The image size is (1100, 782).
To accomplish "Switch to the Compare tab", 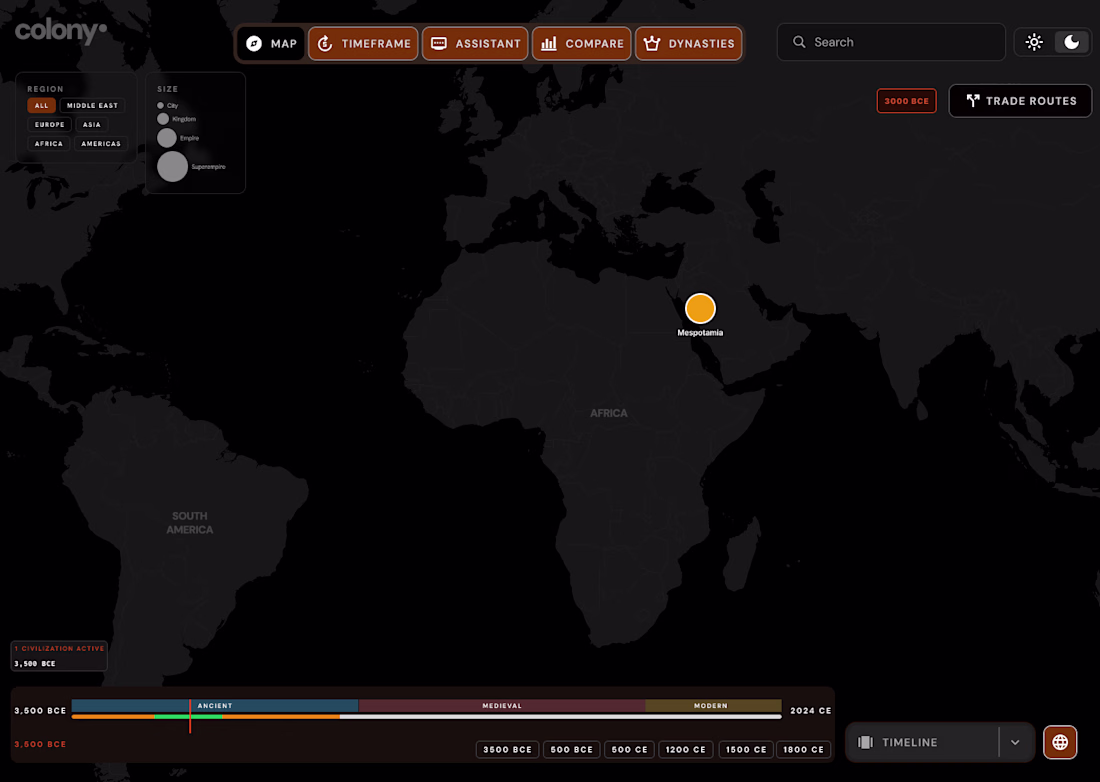I will pos(582,43).
